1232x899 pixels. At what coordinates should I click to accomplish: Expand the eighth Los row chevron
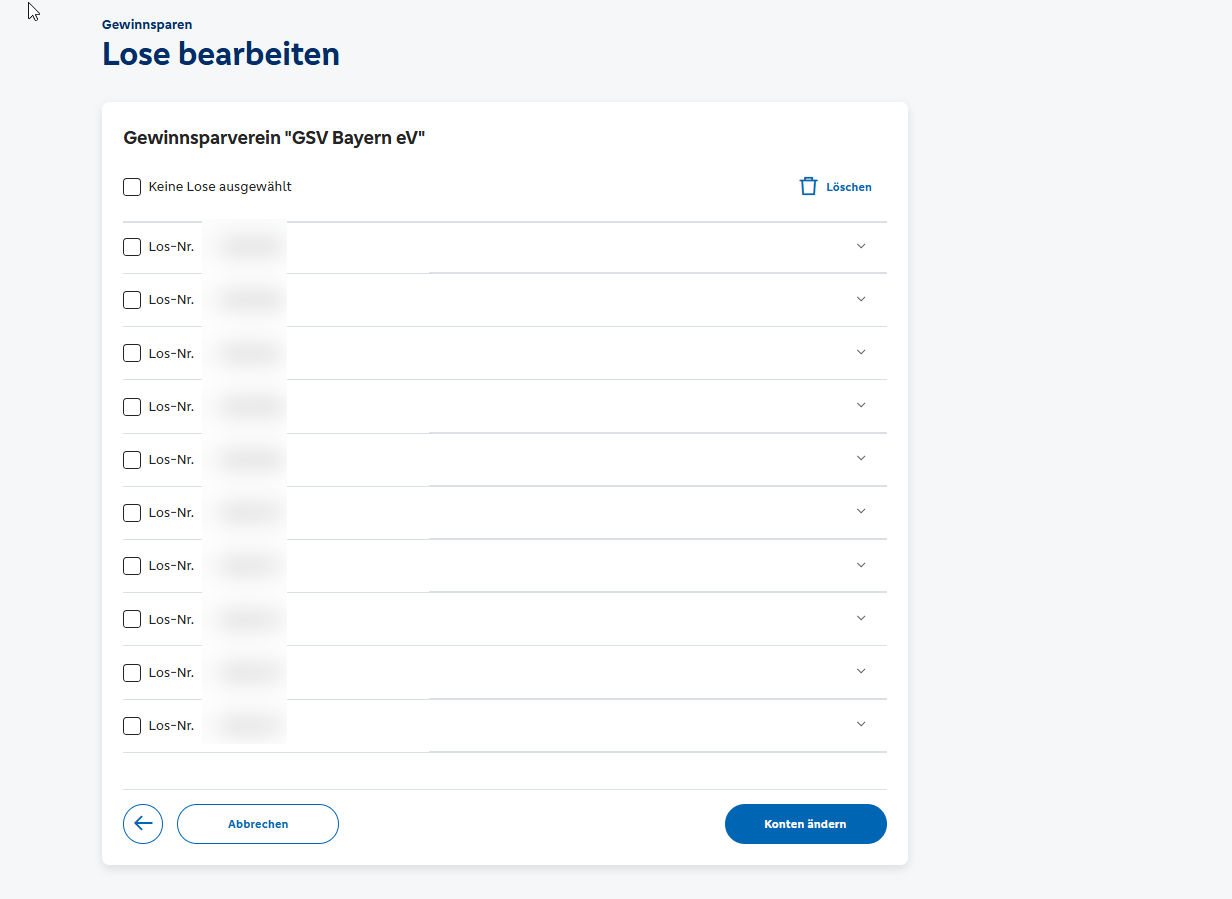point(861,618)
